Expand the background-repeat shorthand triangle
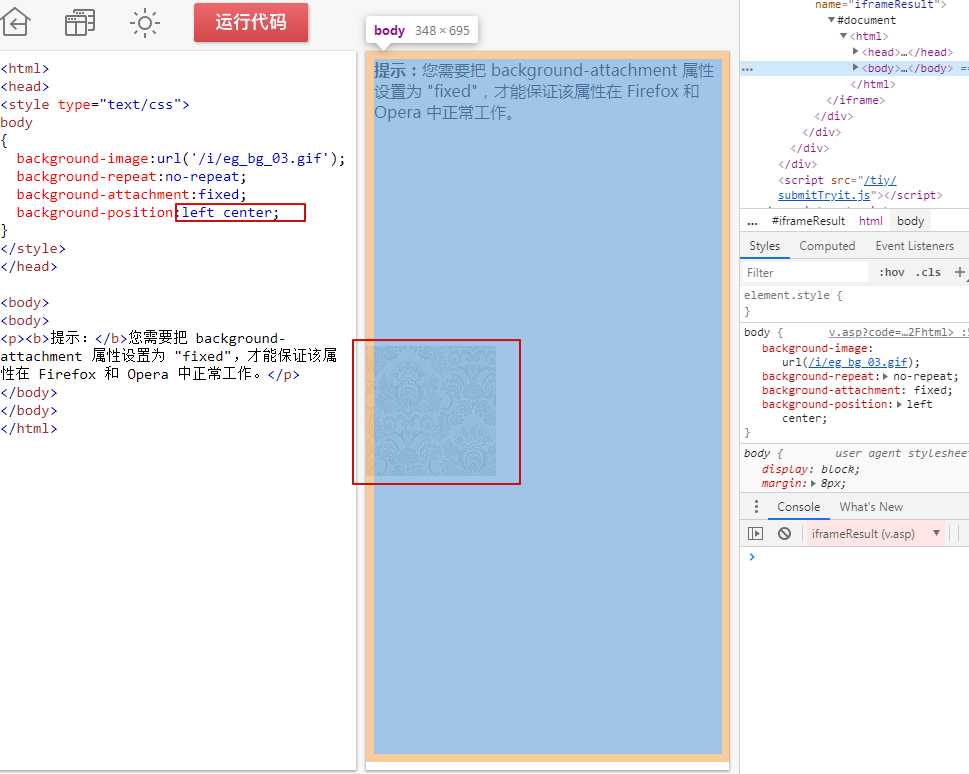Image resolution: width=969 pixels, height=774 pixels. pos(886,376)
